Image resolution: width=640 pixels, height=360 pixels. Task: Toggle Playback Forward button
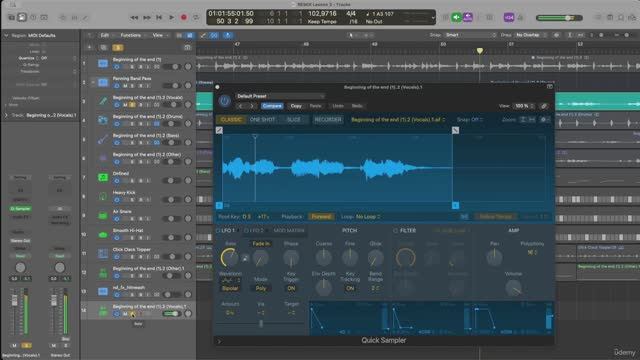tap(321, 217)
